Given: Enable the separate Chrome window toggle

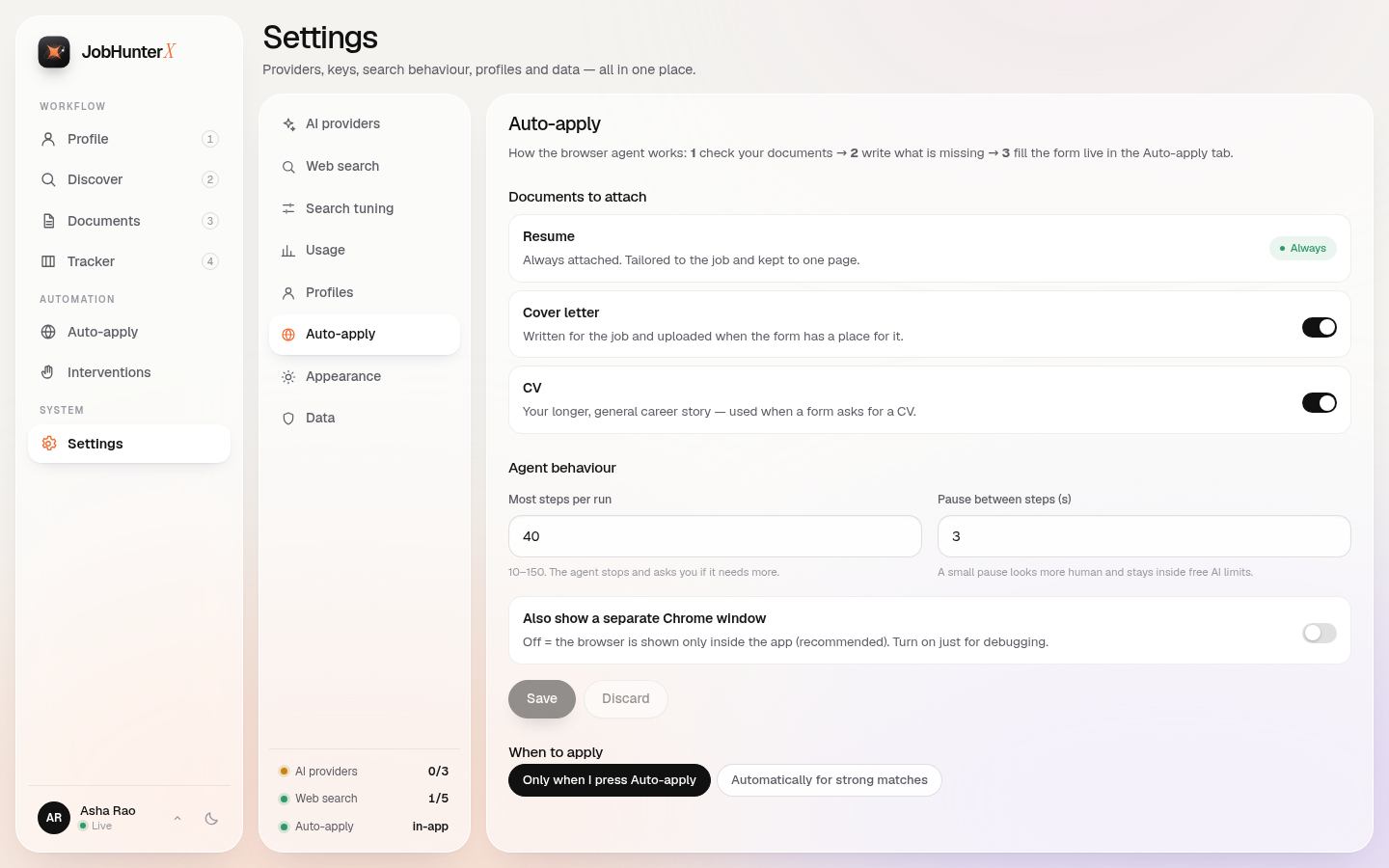Looking at the screenshot, I should [x=1319, y=633].
